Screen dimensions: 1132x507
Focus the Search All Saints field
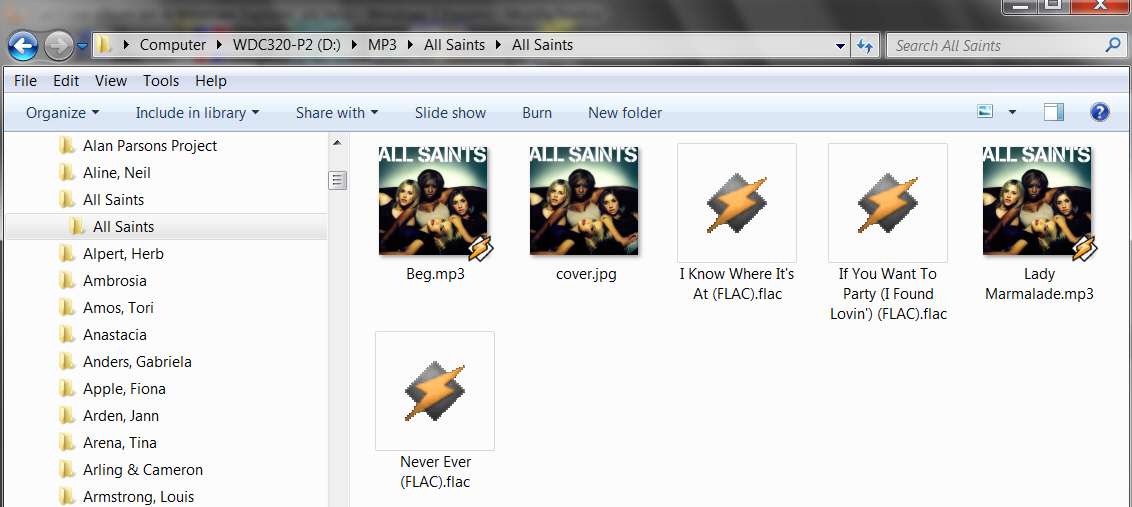click(x=1000, y=46)
